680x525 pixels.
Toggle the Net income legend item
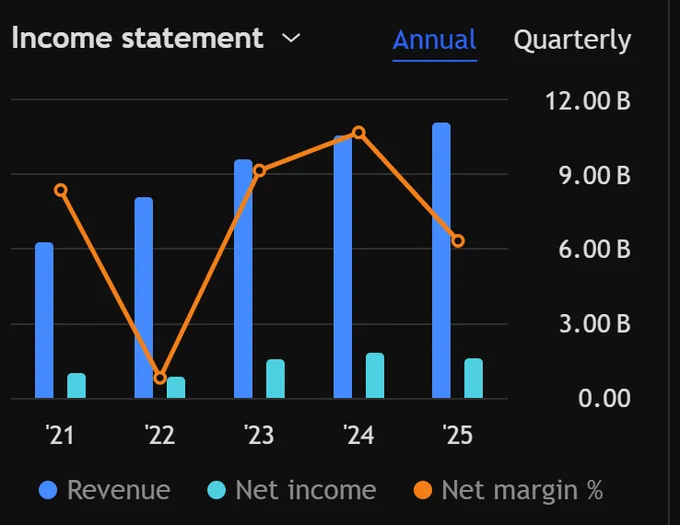click(x=292, y=490)
